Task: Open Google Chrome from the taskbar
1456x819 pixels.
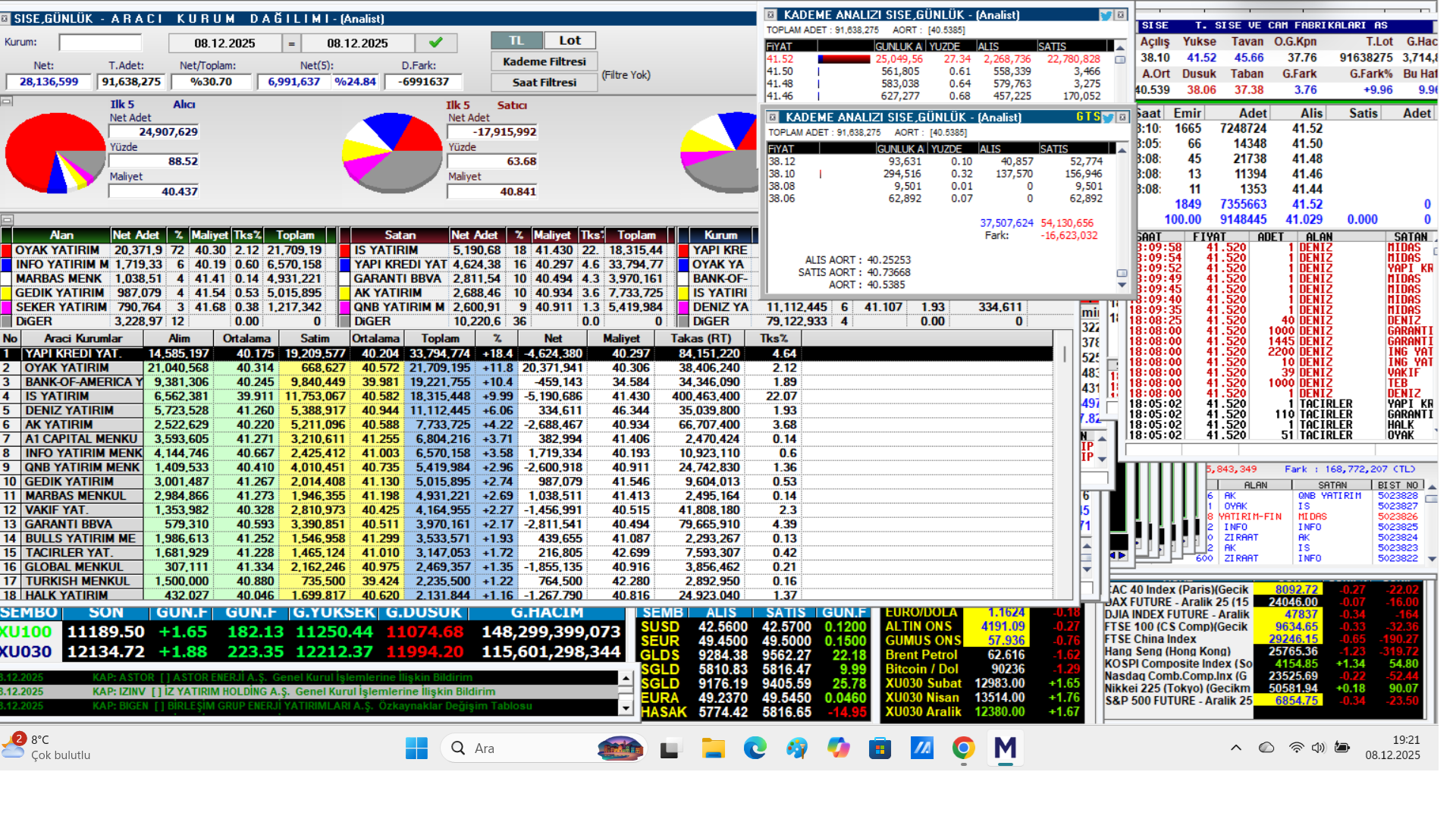Action: coord(963,748)
